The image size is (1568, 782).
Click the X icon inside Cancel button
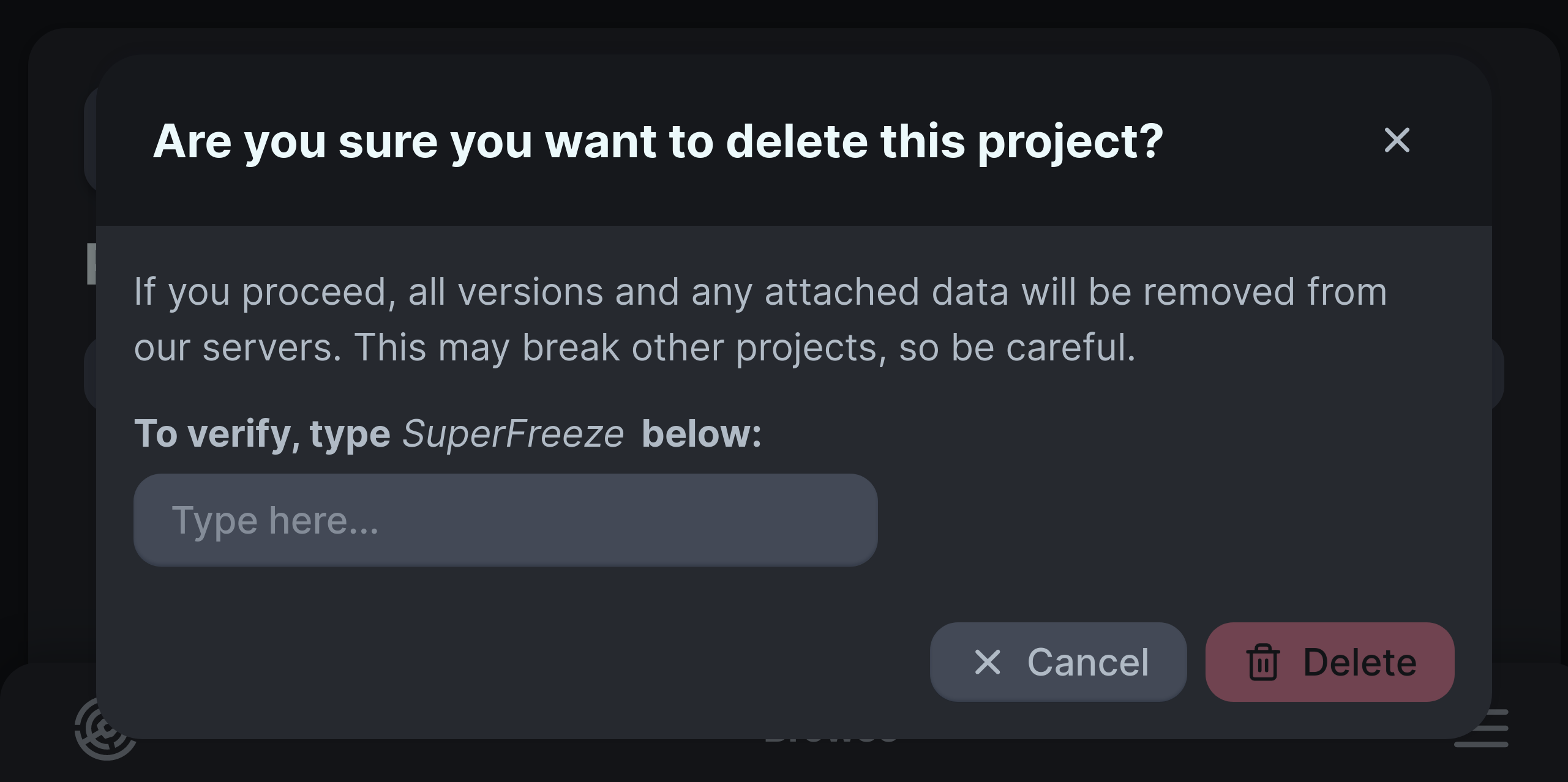point(987,662)
